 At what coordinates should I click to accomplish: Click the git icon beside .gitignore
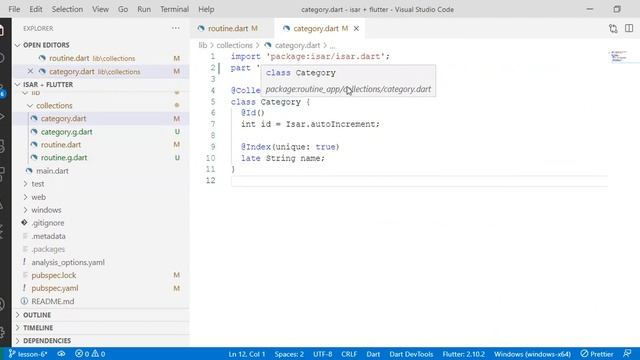point(24,223)
